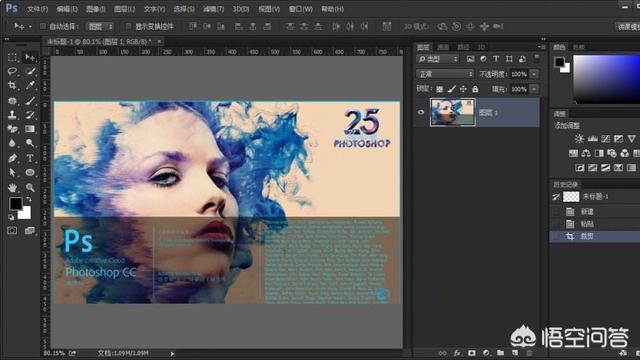Hide layer 图层 1 via eye icon
This screenshot has width=640, height=360.
pos(421,112)
